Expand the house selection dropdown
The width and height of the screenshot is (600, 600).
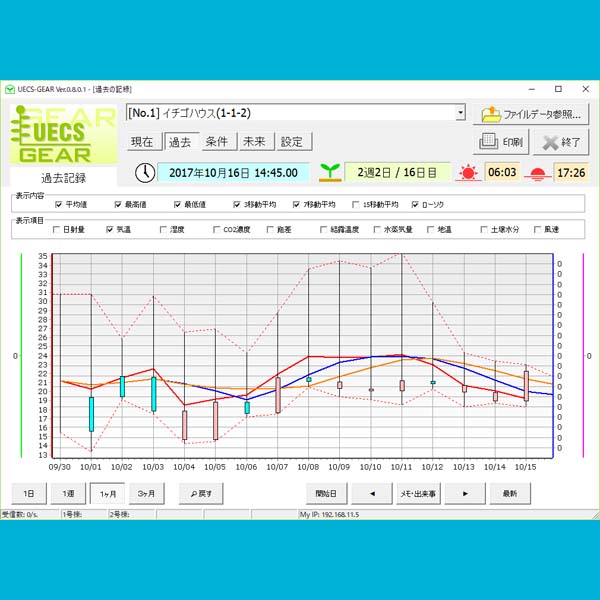click(x=460, y=113)
